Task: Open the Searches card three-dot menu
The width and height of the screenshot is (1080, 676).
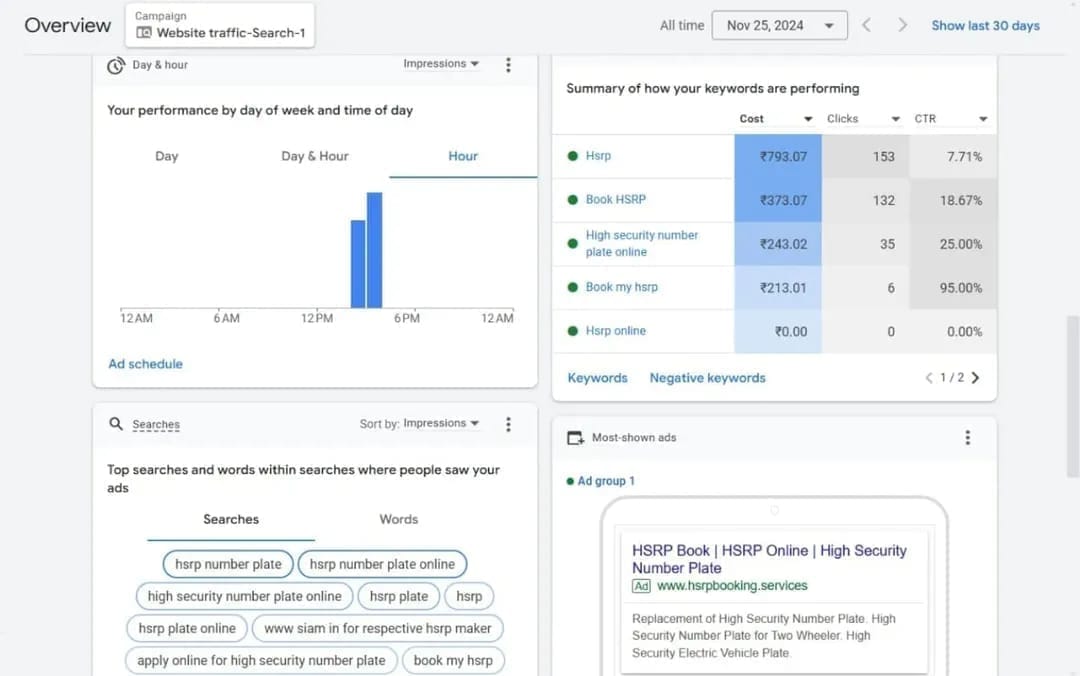Action: point(508,424)
